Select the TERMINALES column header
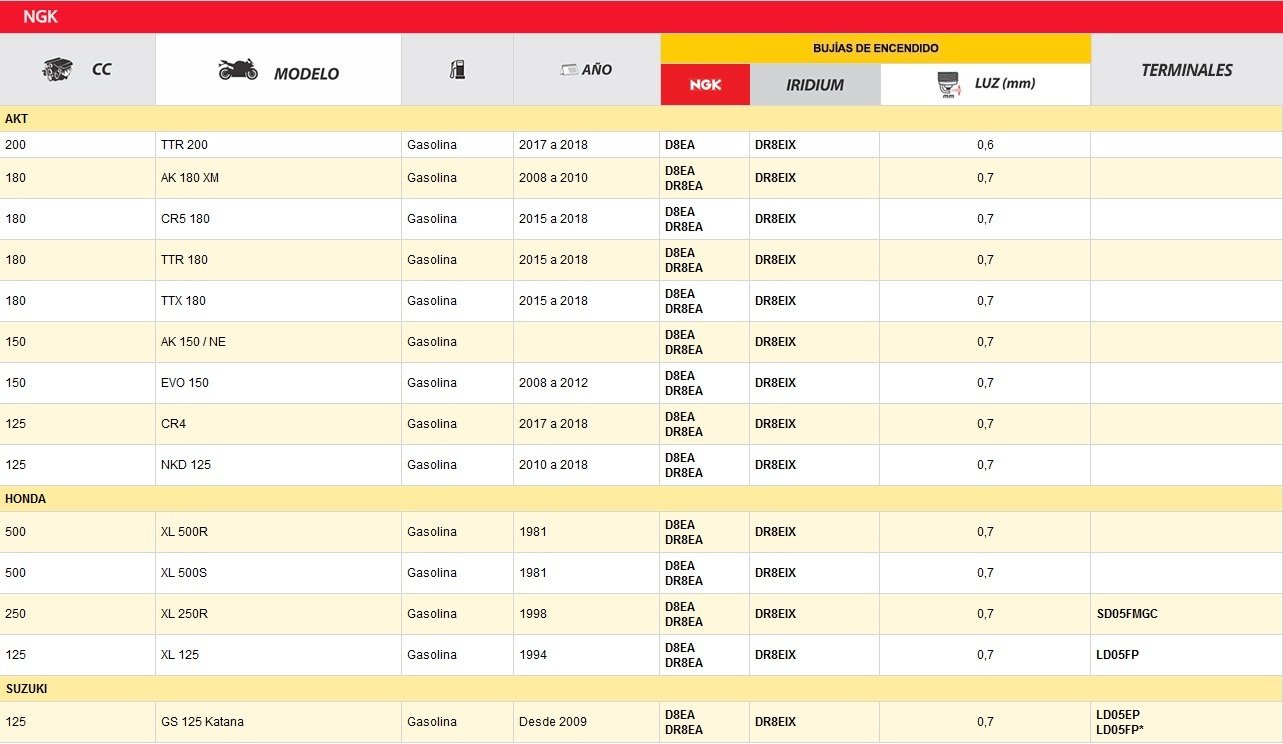 coord(1187,70)
